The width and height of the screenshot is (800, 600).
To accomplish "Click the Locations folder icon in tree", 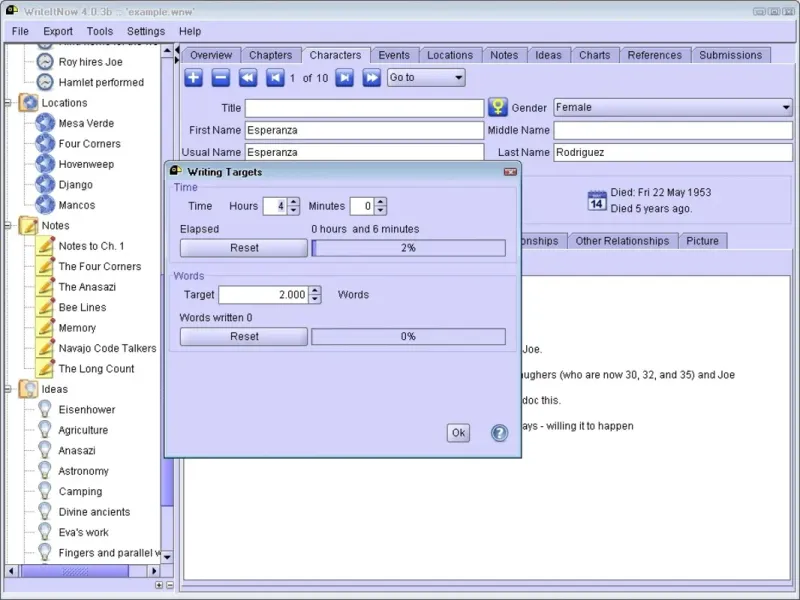I will click(29, 103).
